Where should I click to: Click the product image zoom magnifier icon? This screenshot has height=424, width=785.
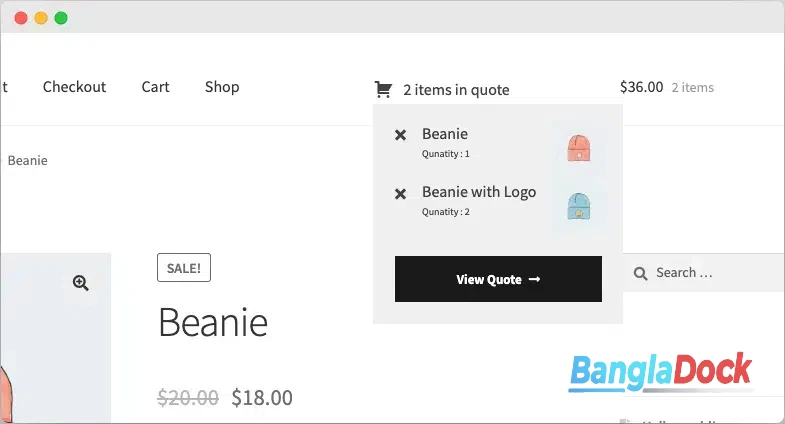[x=81, y=283]
